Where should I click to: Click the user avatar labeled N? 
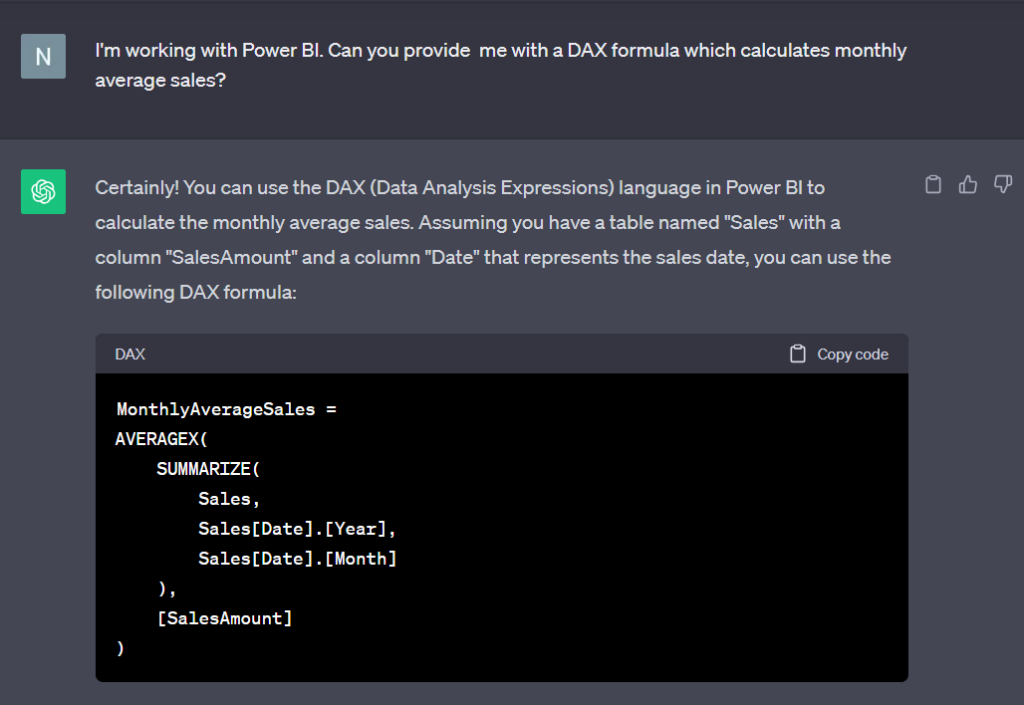[x=43, y=57]
